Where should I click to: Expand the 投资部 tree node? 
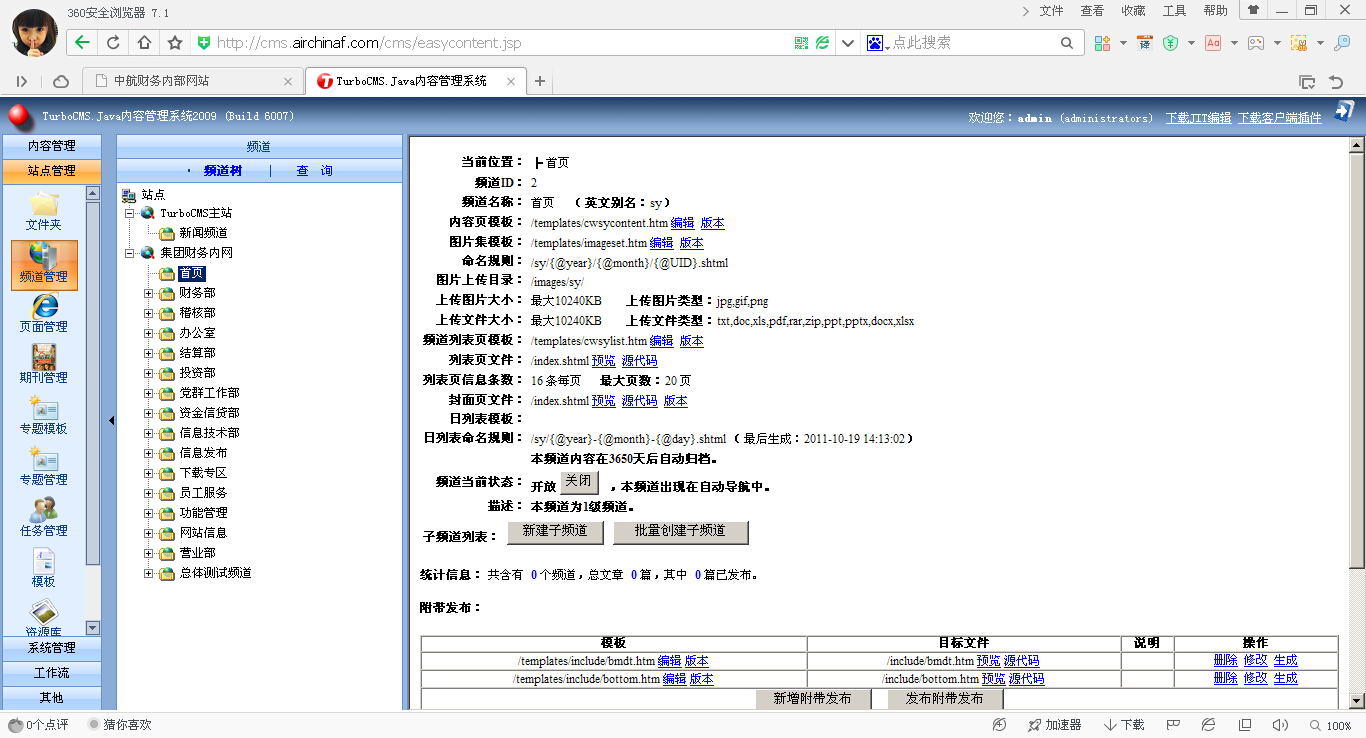pos(148,373)
